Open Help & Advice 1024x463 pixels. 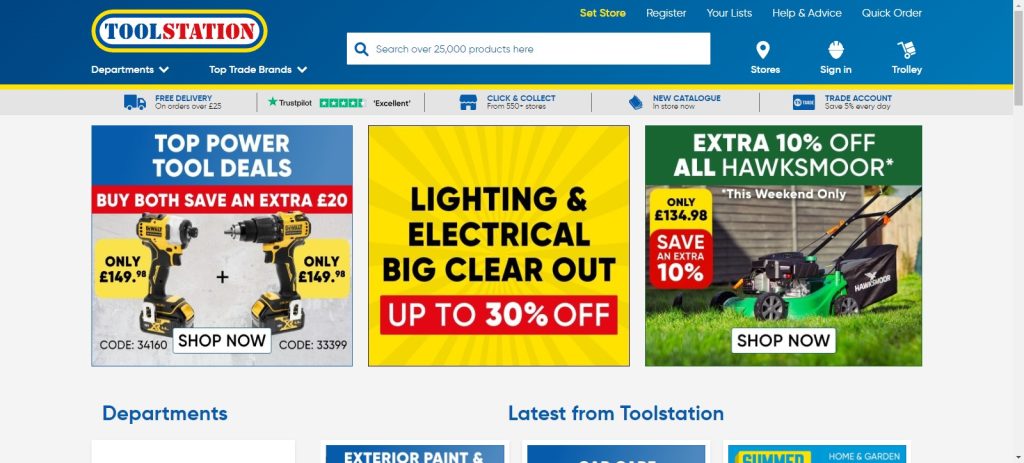click(x=807, y=13)
